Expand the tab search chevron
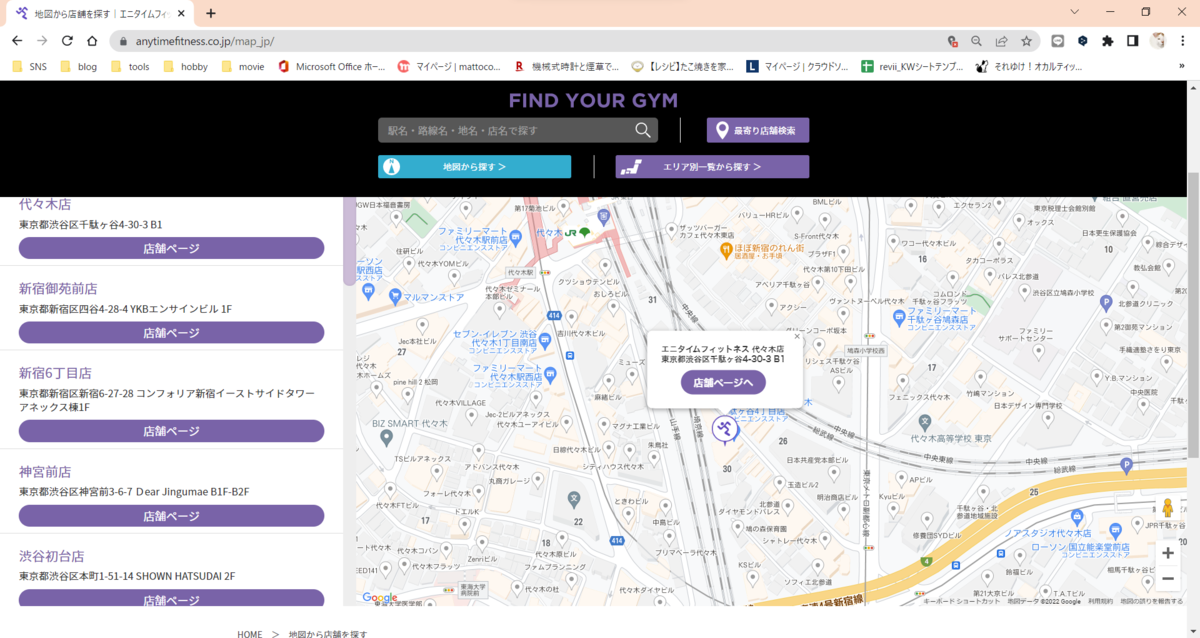 (x=1074, y=12)
